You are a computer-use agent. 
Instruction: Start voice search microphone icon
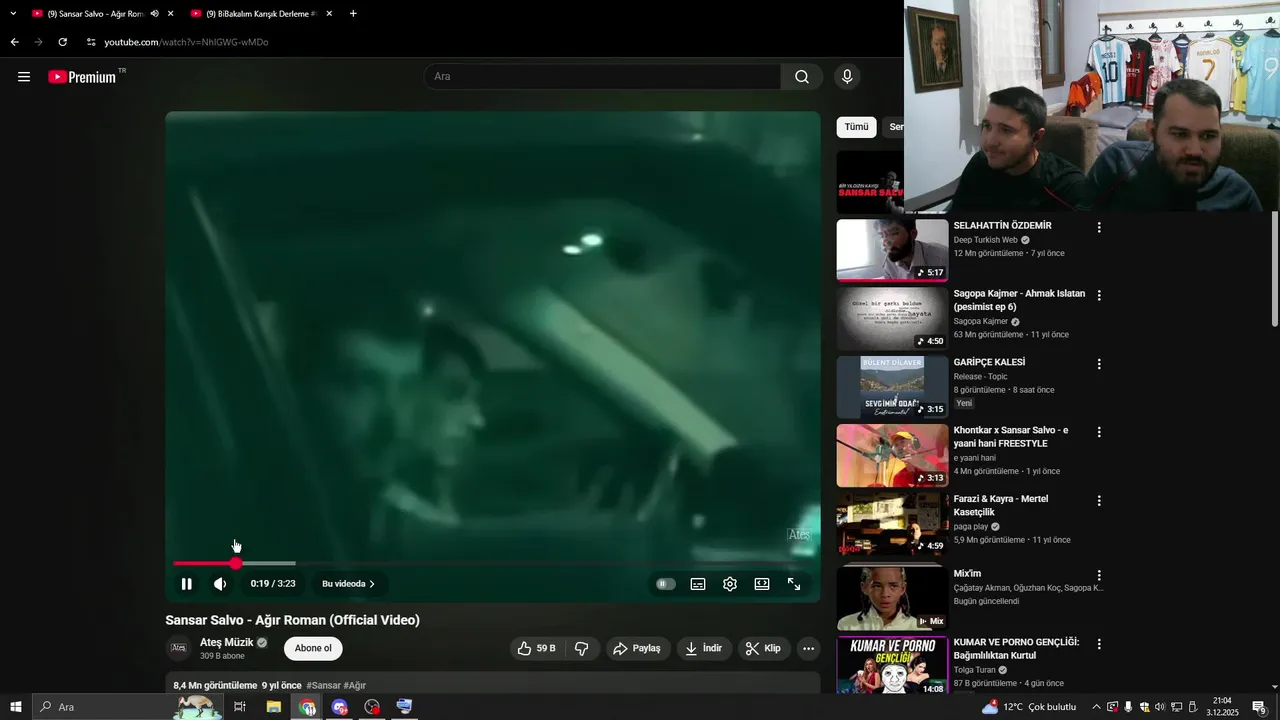[x=848, y=77]
